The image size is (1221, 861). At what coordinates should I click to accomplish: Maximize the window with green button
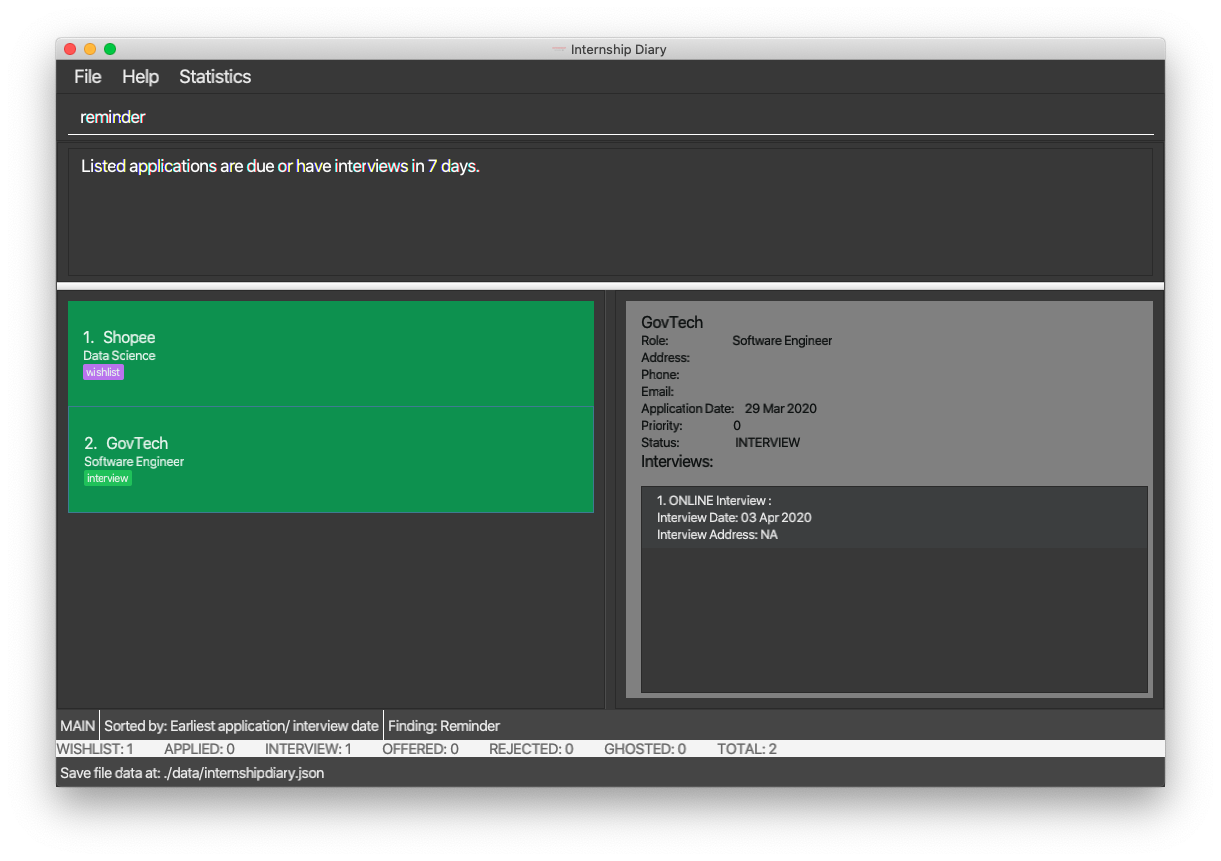point(110,49)
